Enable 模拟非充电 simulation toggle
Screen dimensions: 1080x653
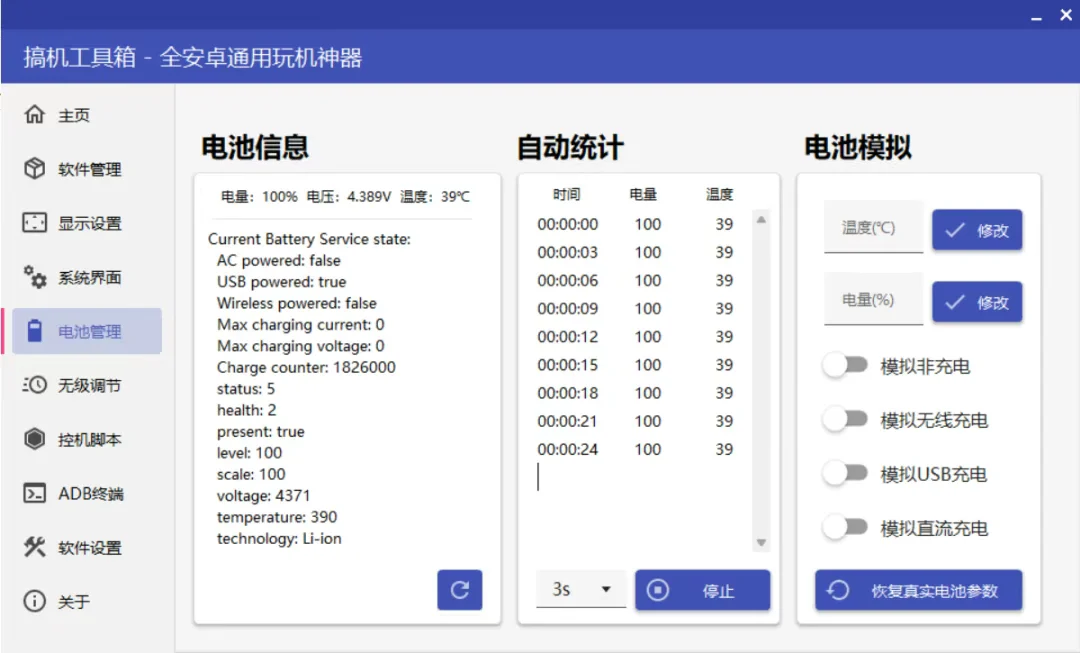pos(846,366)
